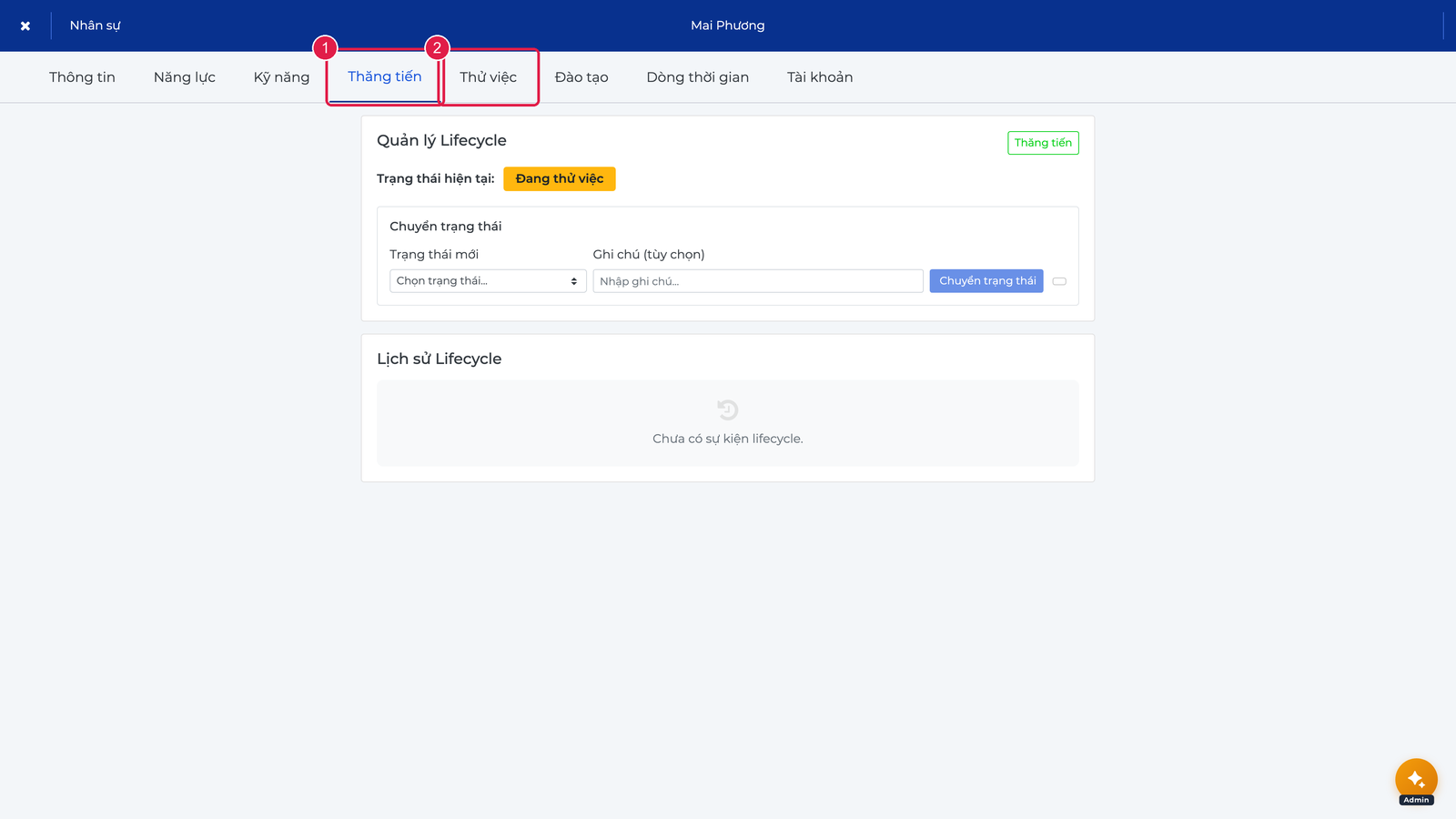Click the blue Chuyển trạng thái button
The height and width of the screenshot is (819, 1456).
click(x=986, y=280)
